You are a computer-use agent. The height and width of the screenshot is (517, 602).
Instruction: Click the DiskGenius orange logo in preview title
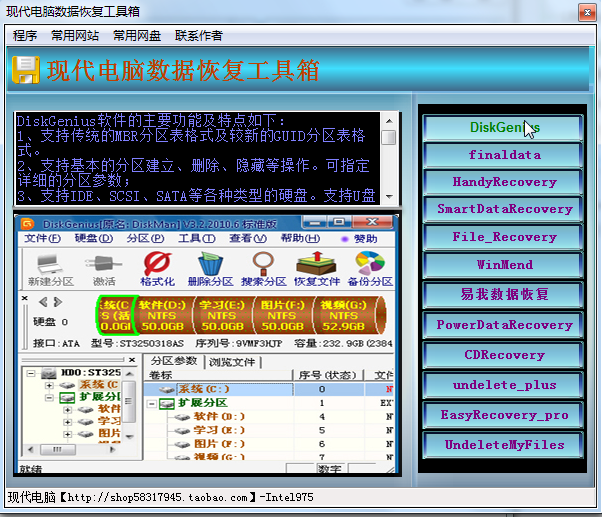[x=27, y=223]
